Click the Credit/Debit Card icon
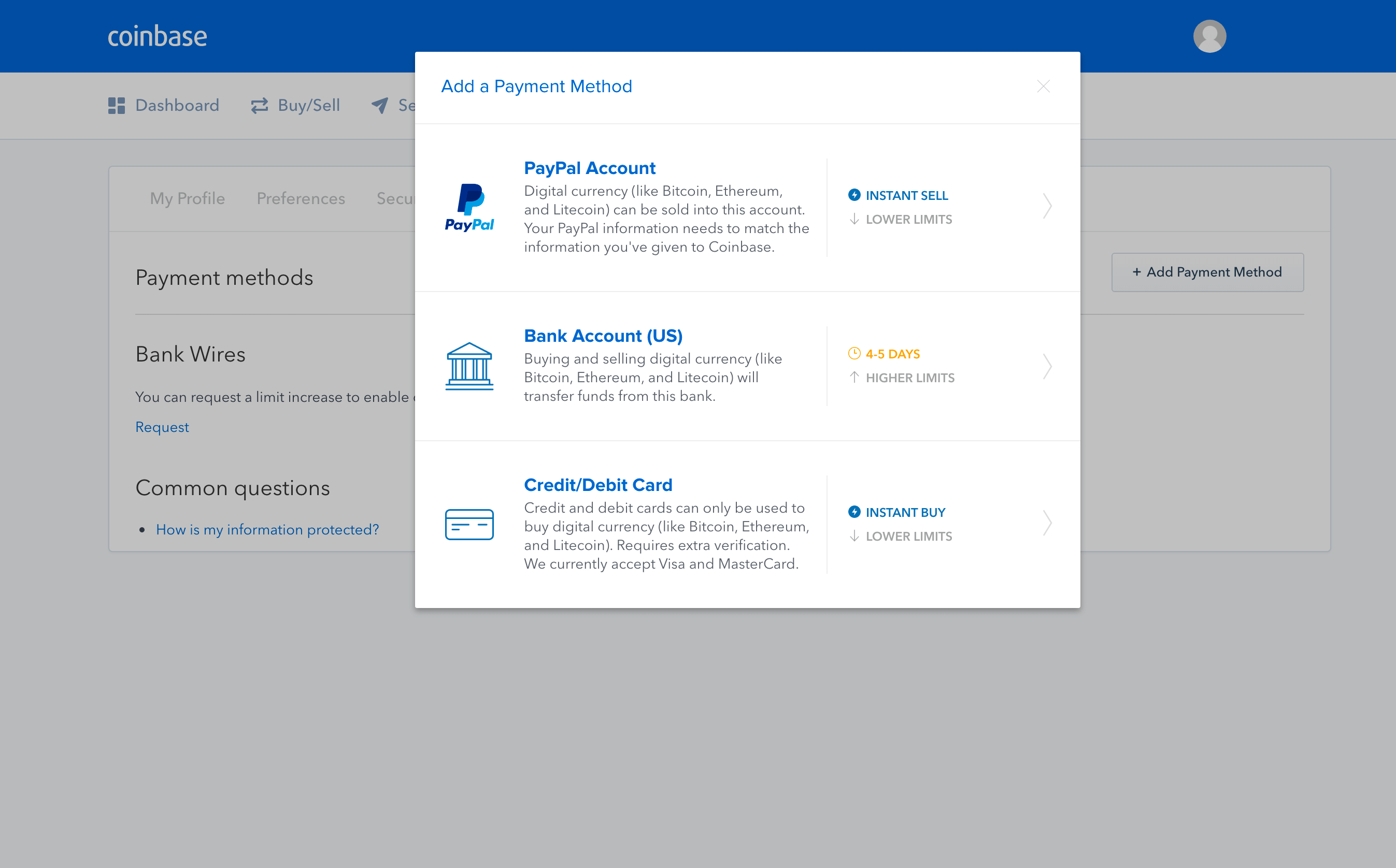1396x868 pixels. [469, 523]
